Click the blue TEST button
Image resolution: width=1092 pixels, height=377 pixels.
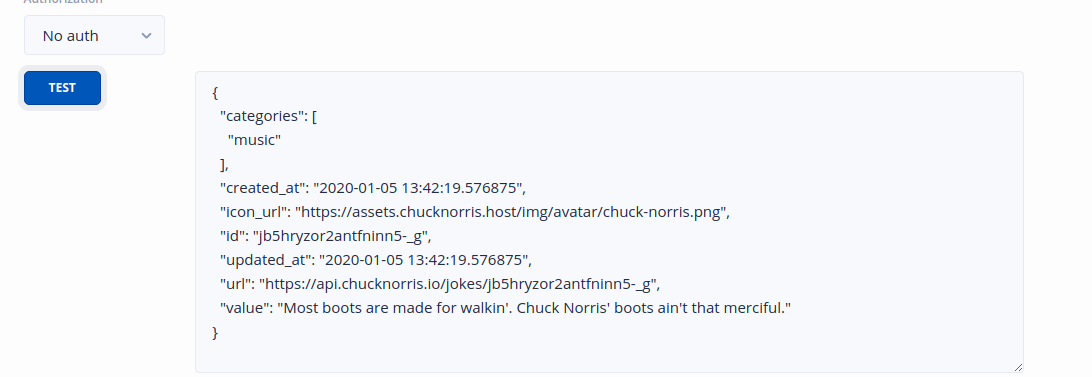click(62, 88)
